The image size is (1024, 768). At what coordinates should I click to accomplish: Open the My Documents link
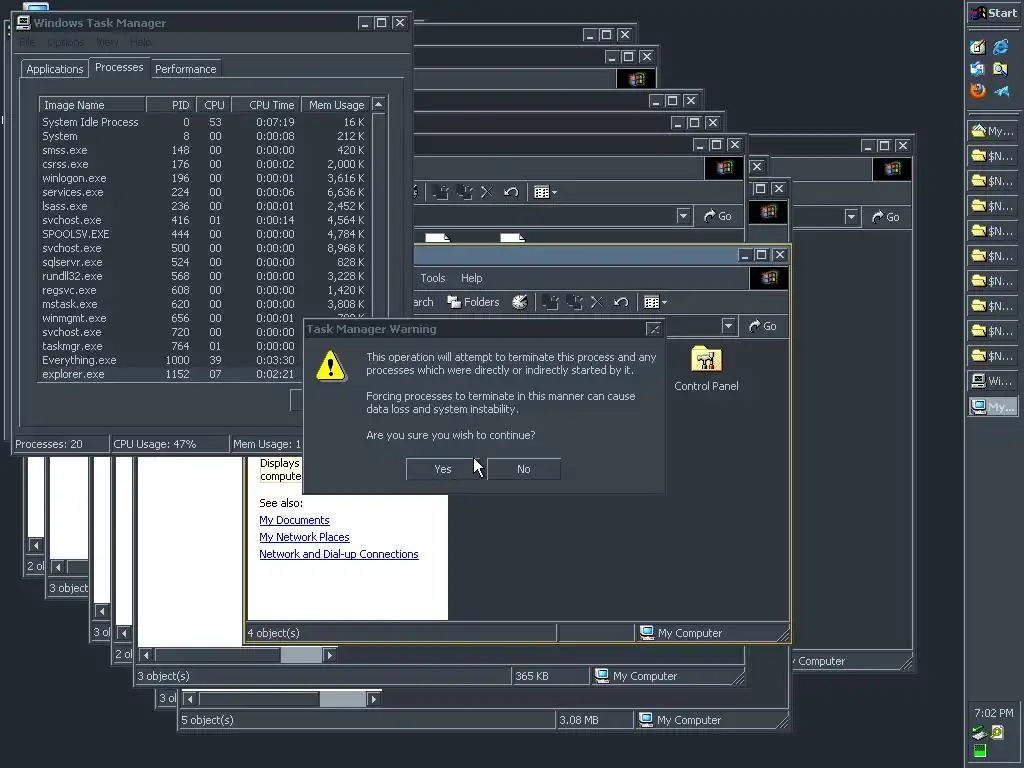294,520
